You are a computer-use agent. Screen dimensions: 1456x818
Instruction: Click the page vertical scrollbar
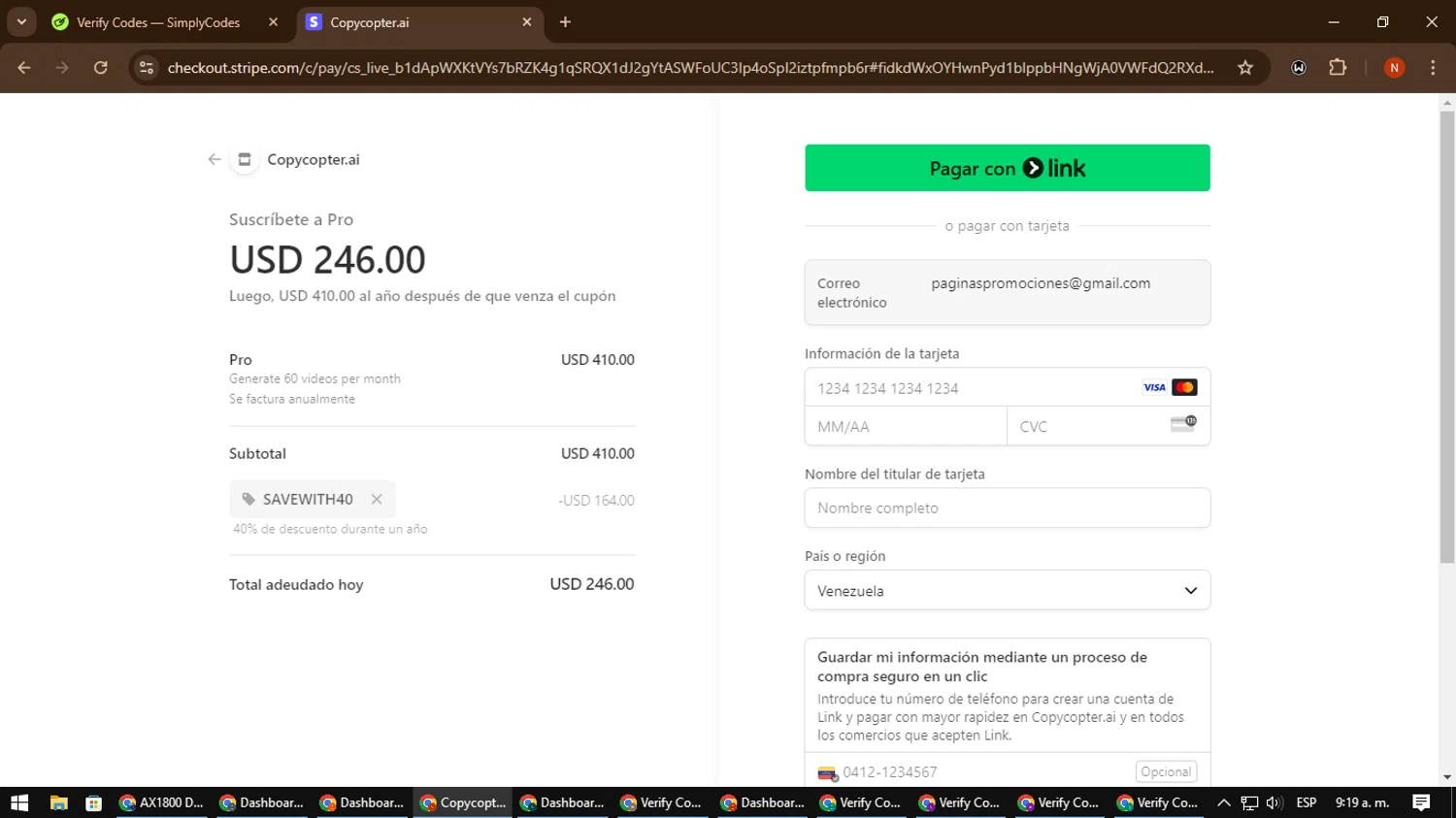(x=1447, y=337)
